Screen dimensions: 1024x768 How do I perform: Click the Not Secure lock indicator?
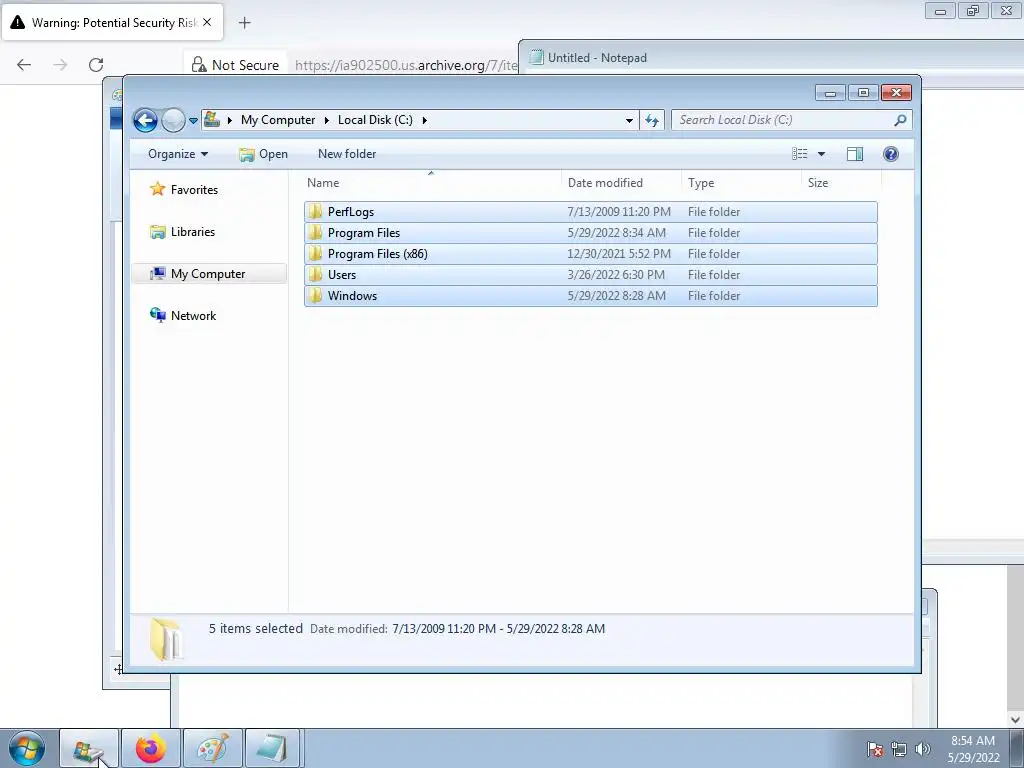[236, 65]
